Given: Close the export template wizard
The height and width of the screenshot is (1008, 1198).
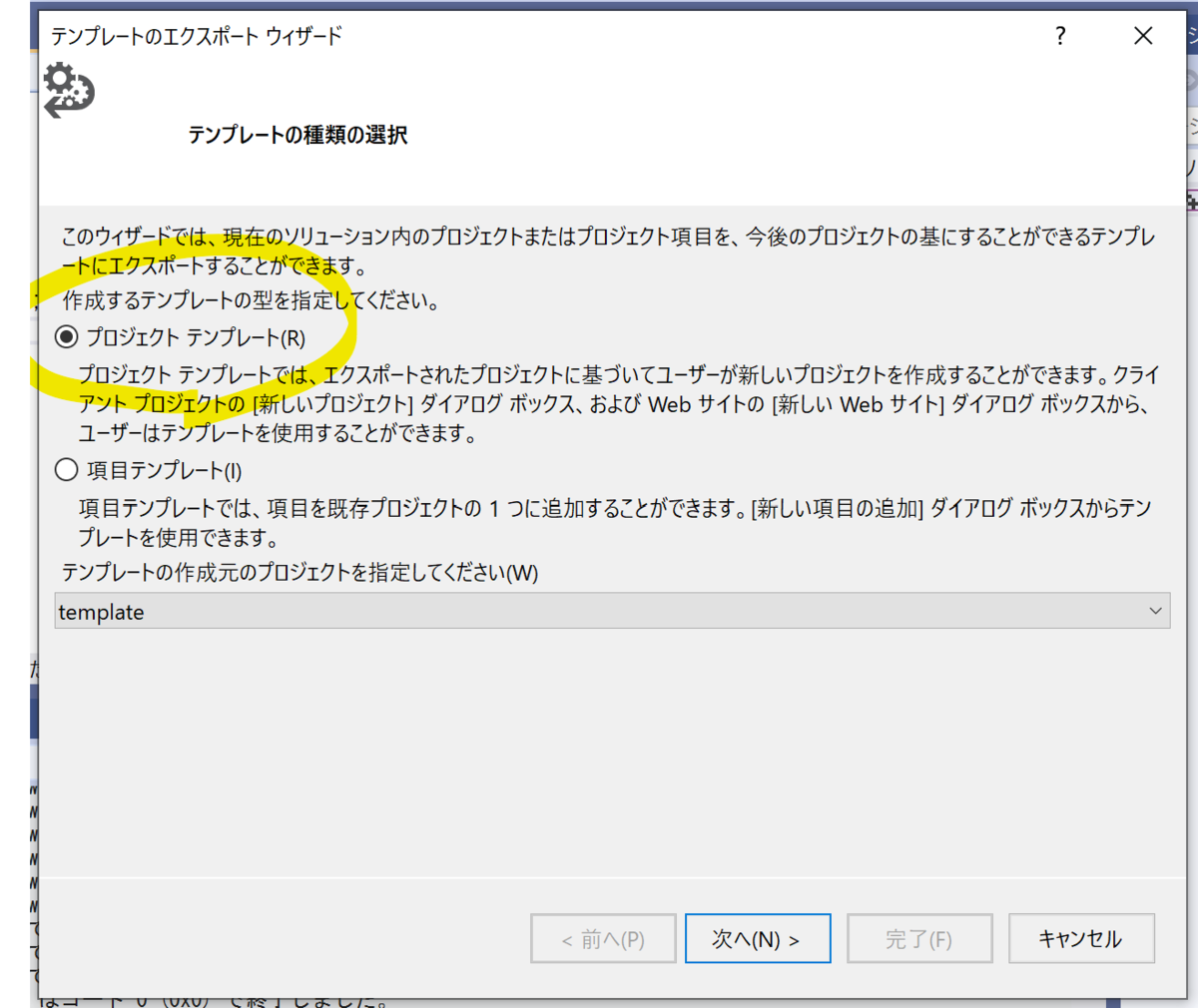Looking at the screenshot, I should 1142,36.
